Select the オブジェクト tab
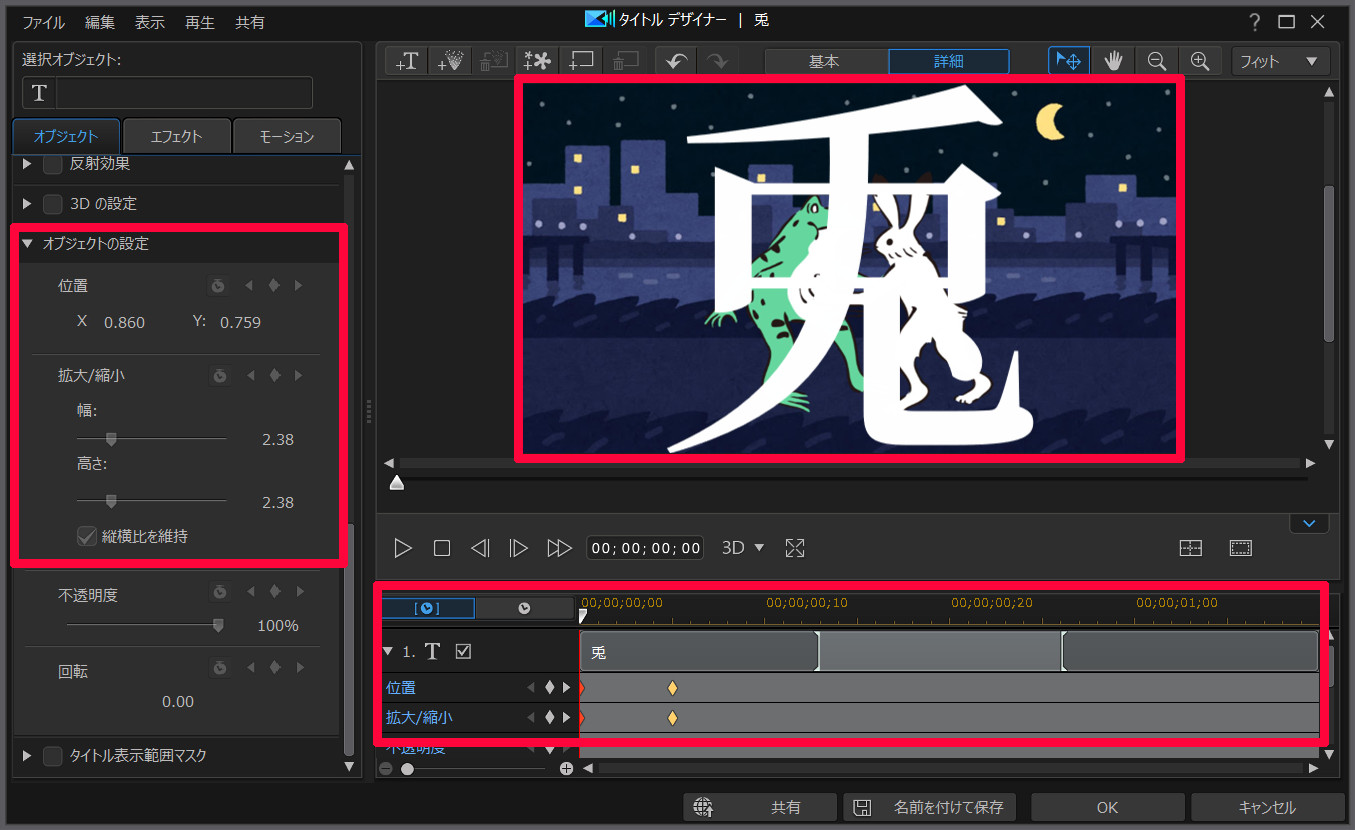 (x=66, y=136)
